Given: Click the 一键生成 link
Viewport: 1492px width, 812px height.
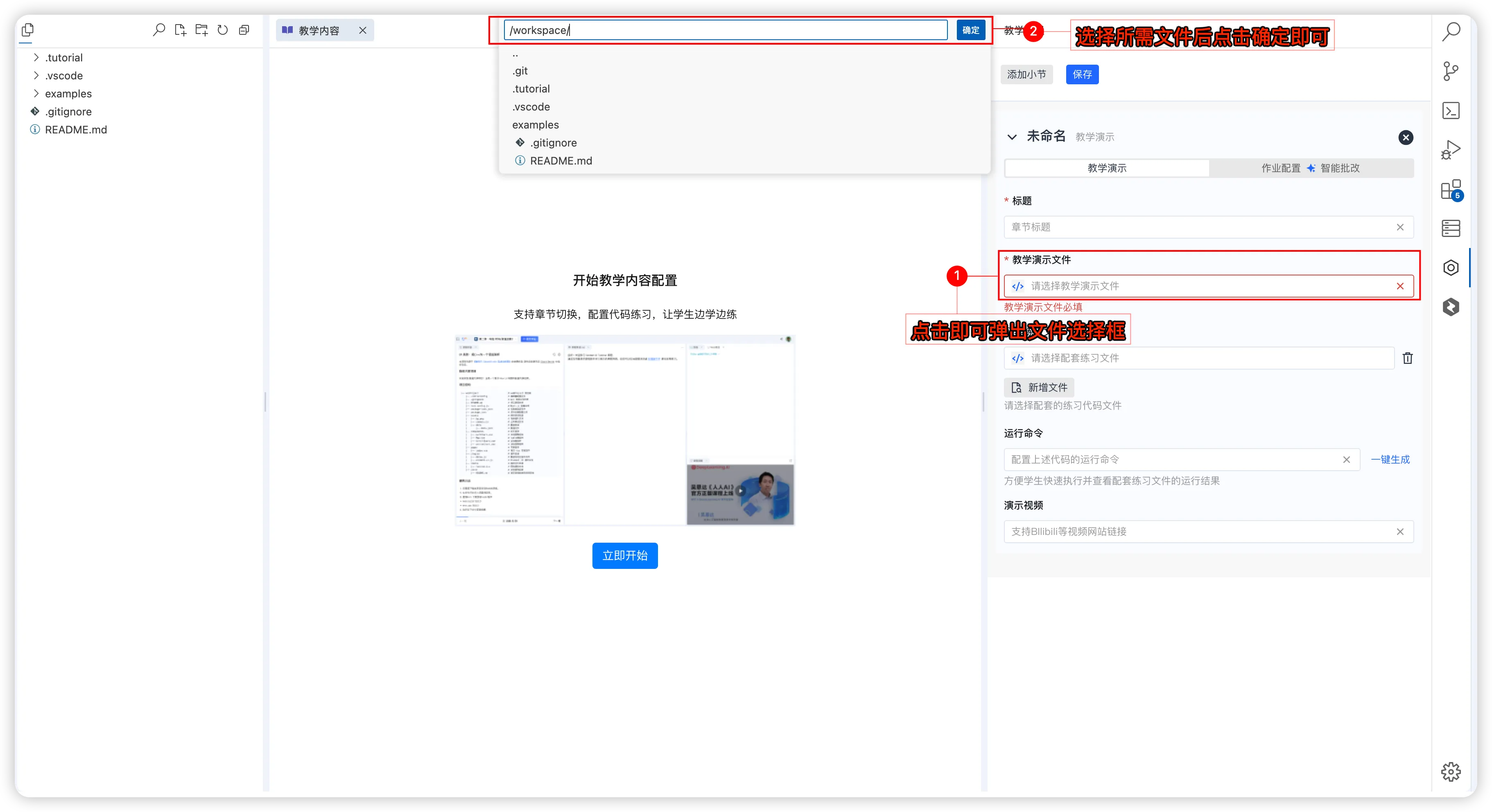Looking at the screenshot, I should pyautogui.click(x=1390, y=460).
